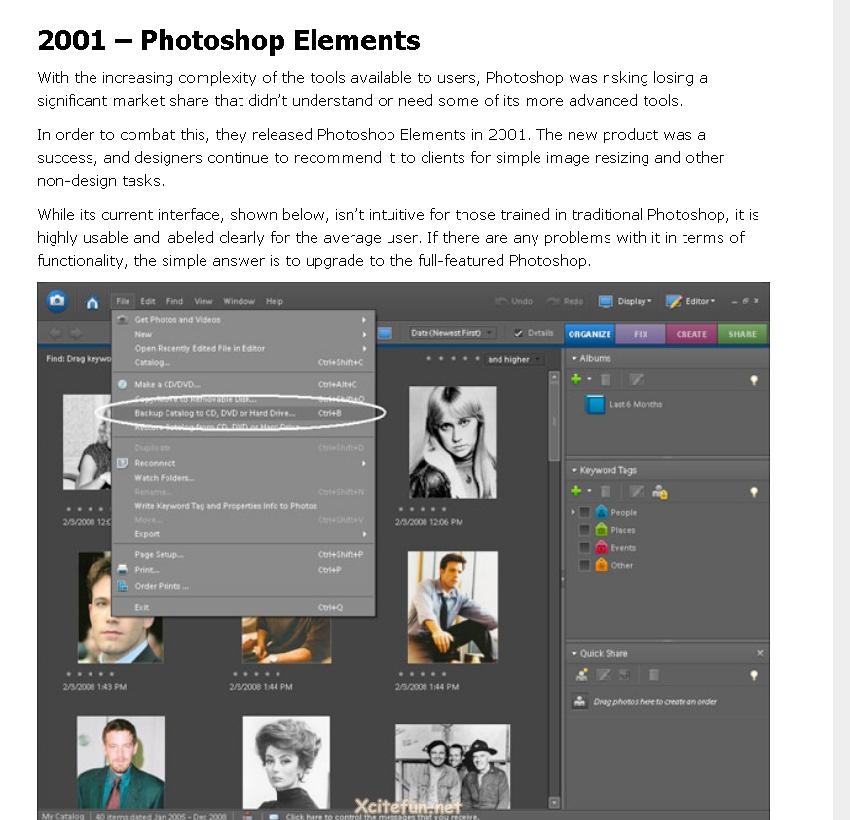The height and width of the screenshot is (820, 850).
Task: Collapse the Albums panel triangle
Action: [x=574, y=358]
